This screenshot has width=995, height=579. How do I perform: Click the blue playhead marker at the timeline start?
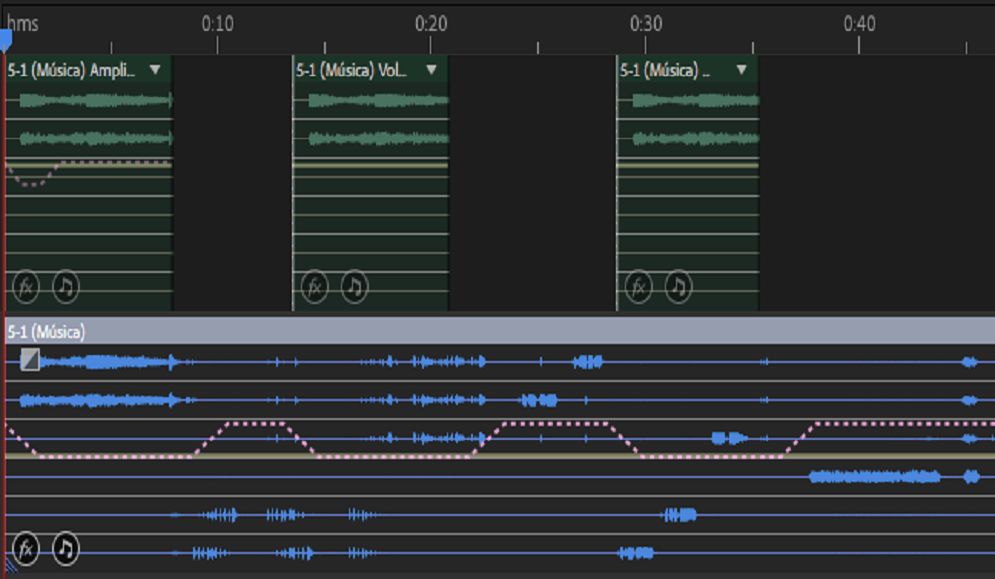pyautogui.click(x=7, y=35)
